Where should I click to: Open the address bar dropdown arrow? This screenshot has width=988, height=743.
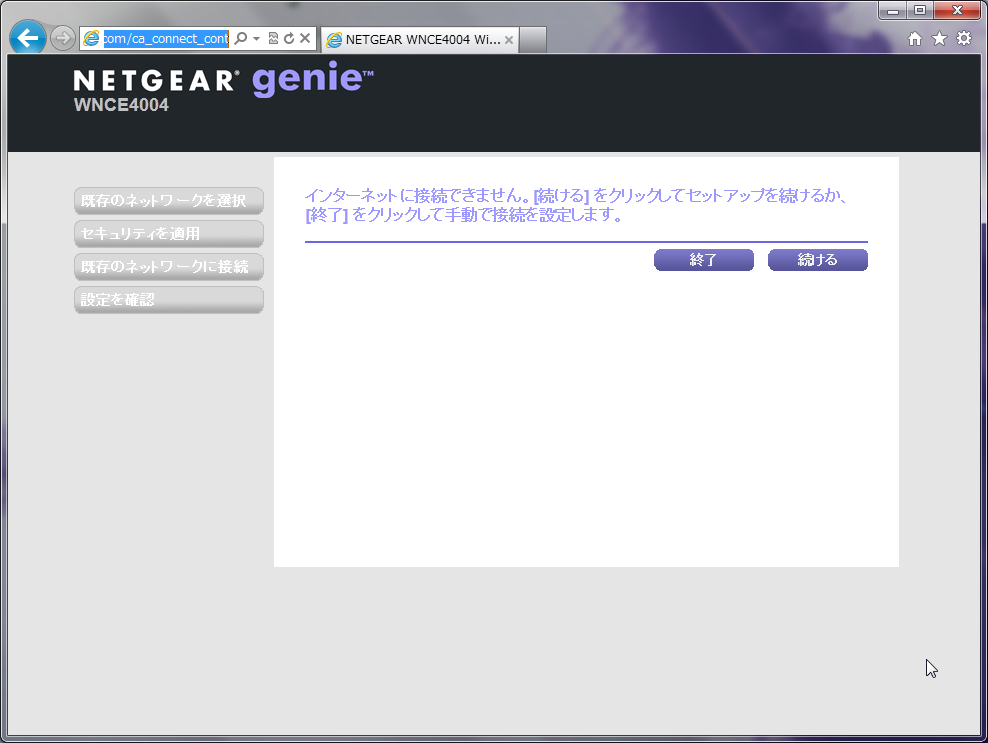point(256,39)
